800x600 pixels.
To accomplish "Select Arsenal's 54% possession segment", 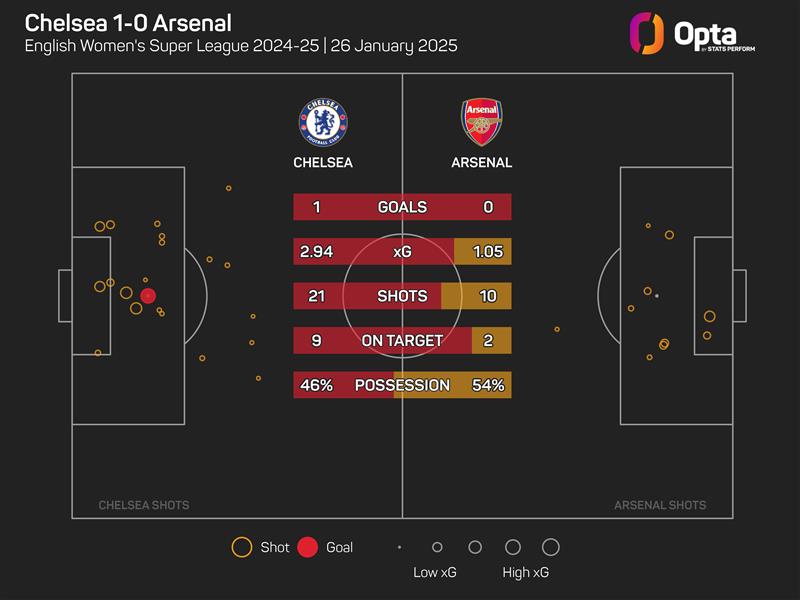I will (x=490, y=385).
